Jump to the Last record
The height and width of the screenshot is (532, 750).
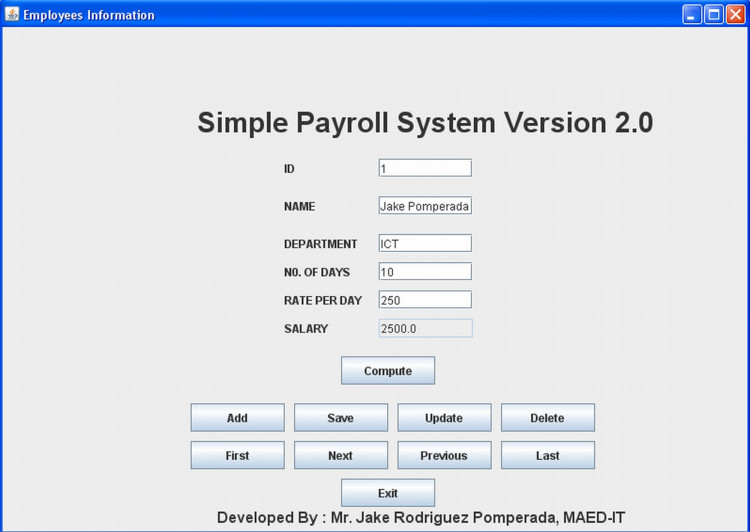click(x=548, y=455)
